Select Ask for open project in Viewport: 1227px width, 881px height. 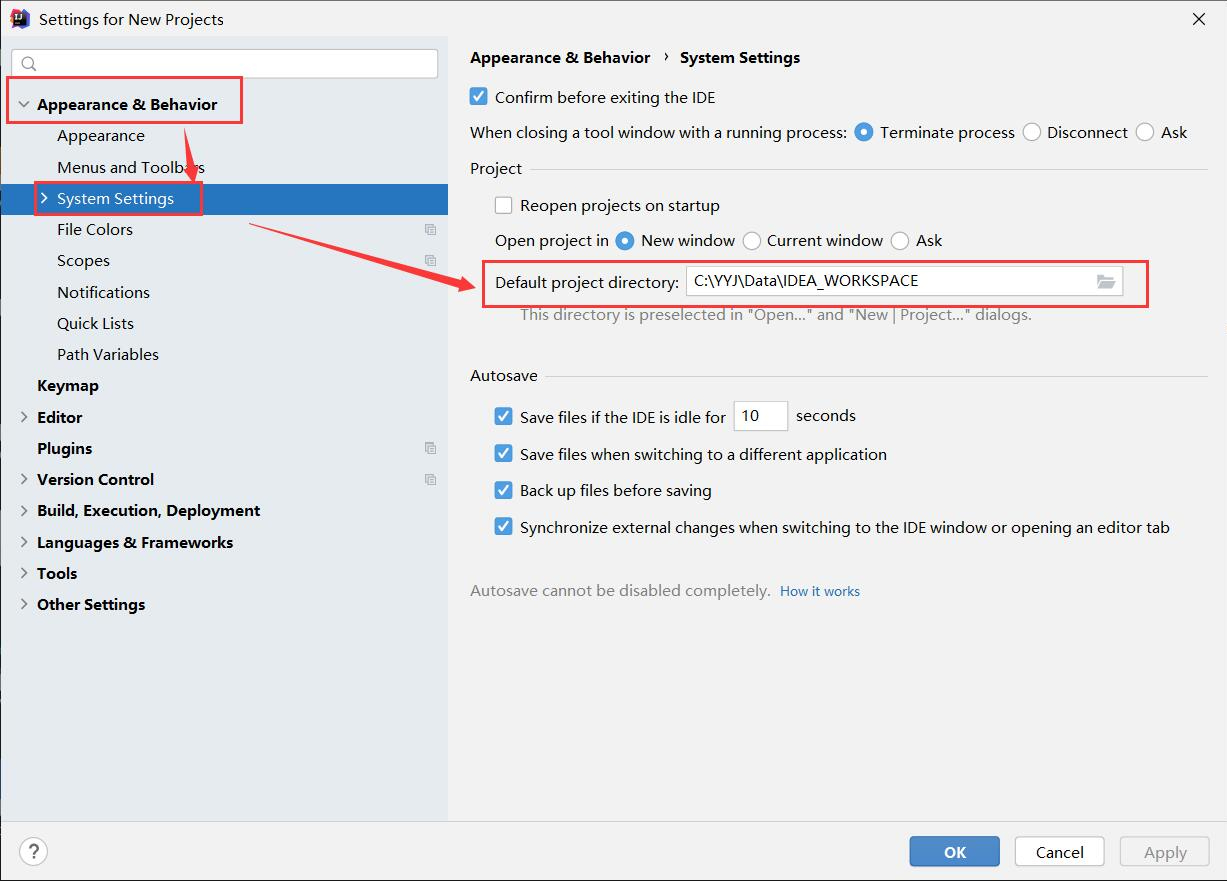tap(899, 240)
